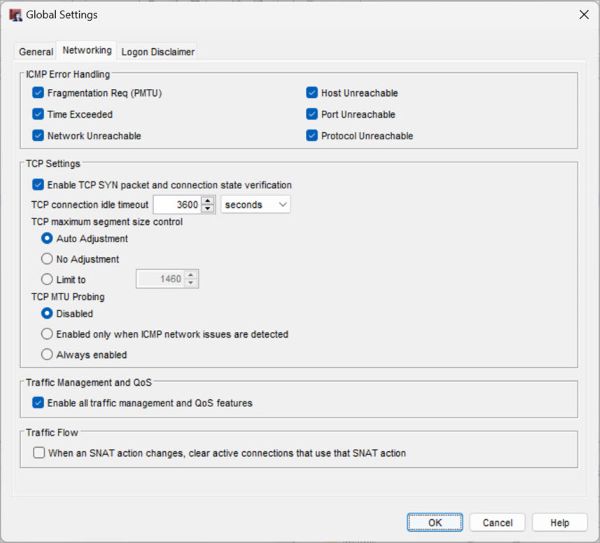
Task: Toggle the Time Exceeded checkbox
Action: point(39,114)
